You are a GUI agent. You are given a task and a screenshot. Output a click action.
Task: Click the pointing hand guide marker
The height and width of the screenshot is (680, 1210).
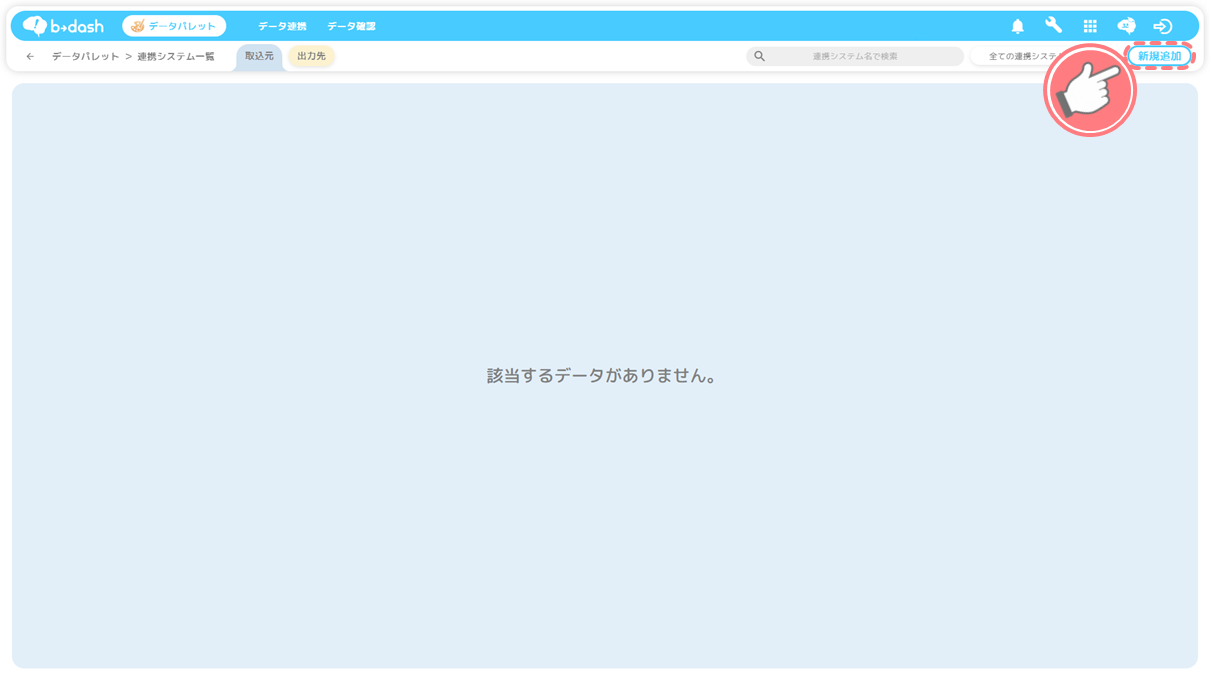[x=1089, y=91]
